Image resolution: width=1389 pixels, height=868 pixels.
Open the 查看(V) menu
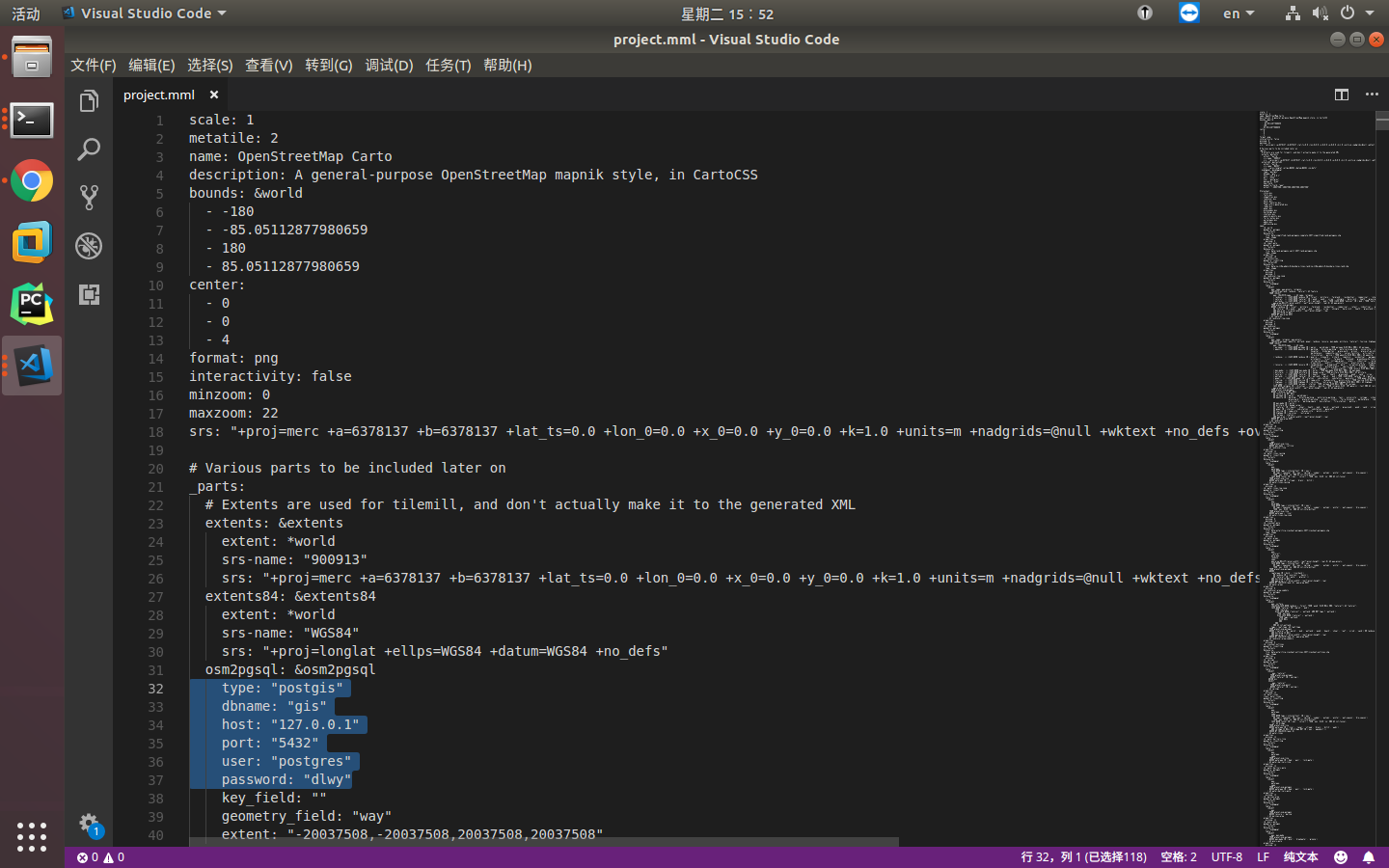pyautogui.click(x=269, y=65)
